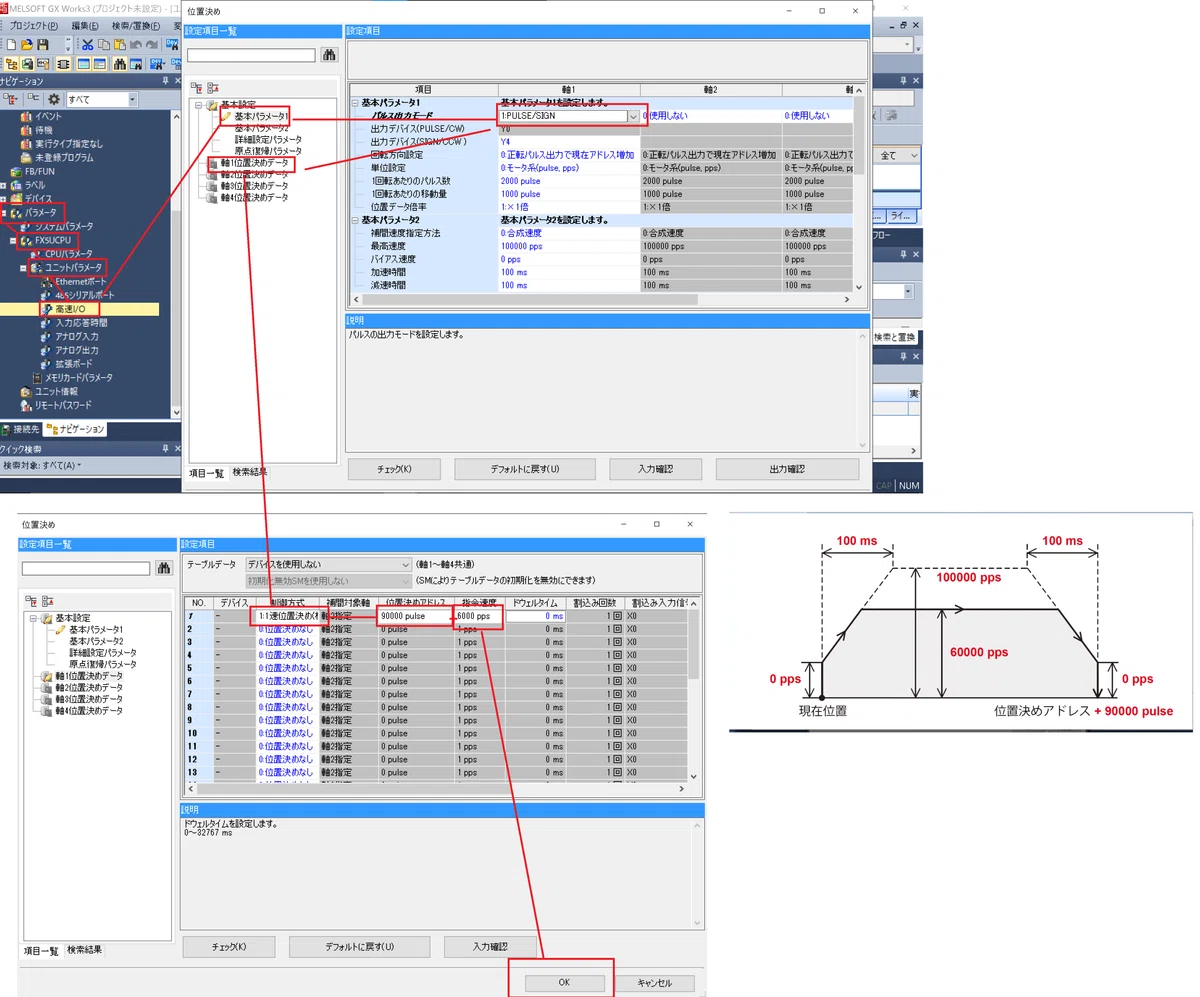
Task: Select アナログ入力 in navigation tree
Action: (x=76, y=337)
